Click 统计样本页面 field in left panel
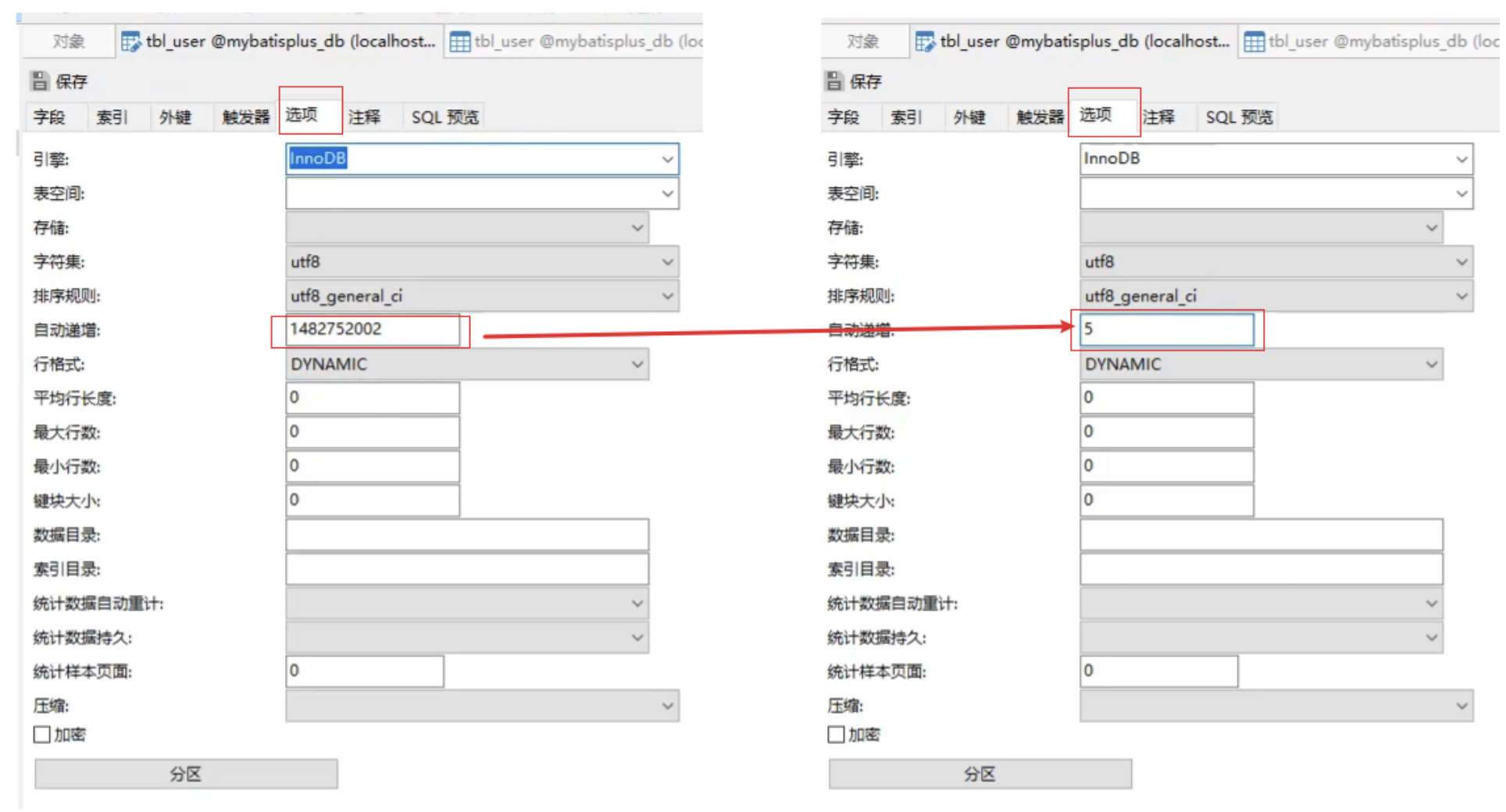 pyautogui.click(x=365, y=671)
